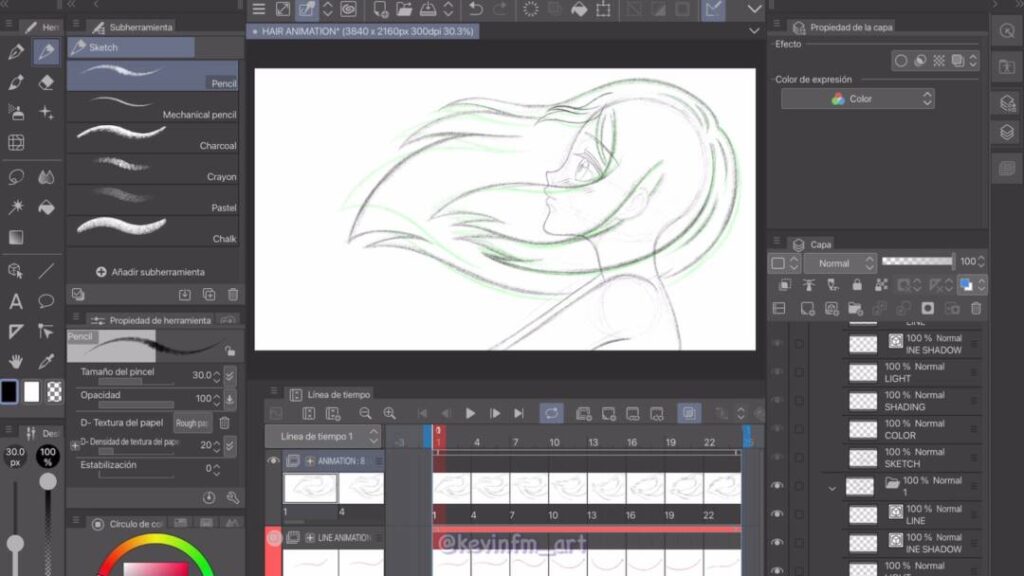Select the Eraser tool
This screenshot has height=576, width=1024.
46,82
